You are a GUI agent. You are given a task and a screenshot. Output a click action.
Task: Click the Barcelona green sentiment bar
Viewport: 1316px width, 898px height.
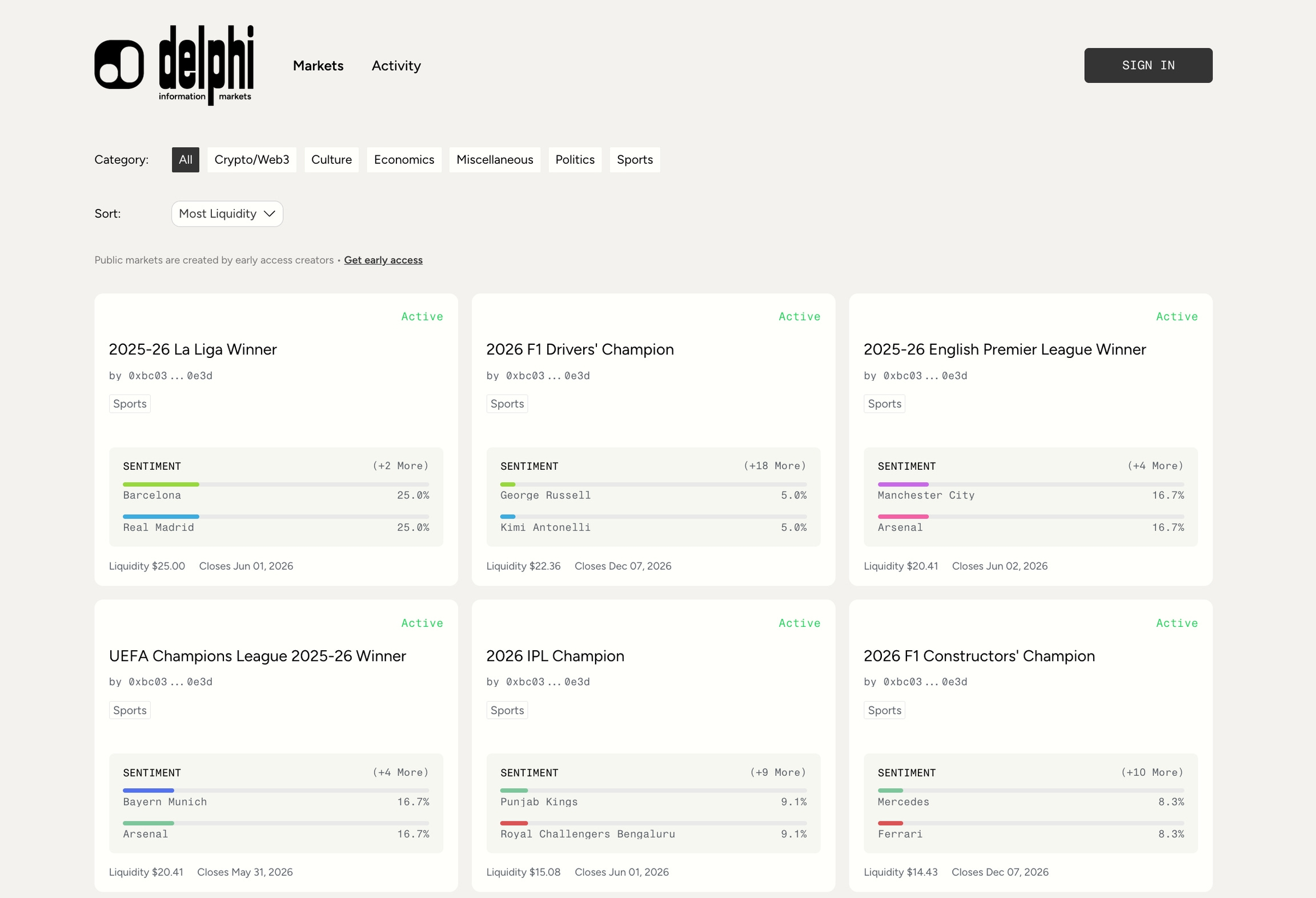(161, 484)
